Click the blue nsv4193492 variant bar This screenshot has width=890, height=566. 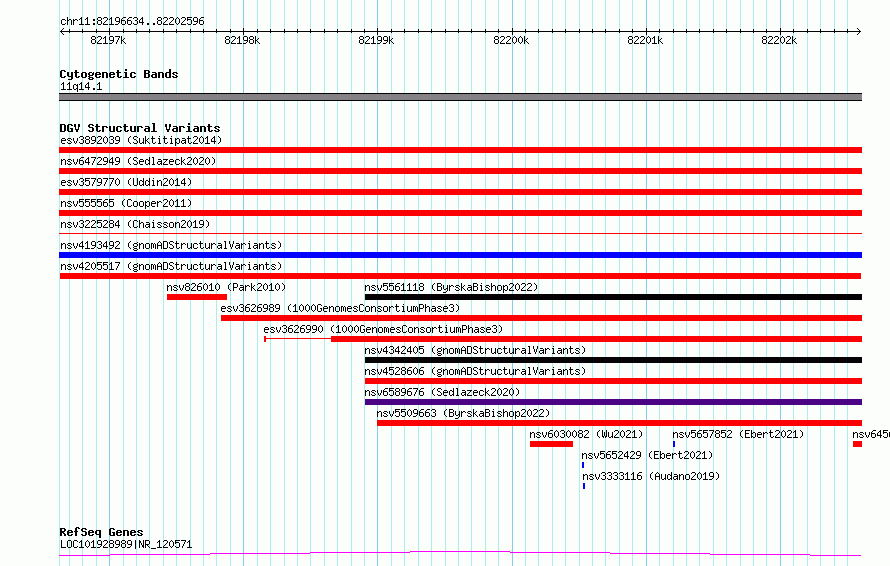point(460,255)
